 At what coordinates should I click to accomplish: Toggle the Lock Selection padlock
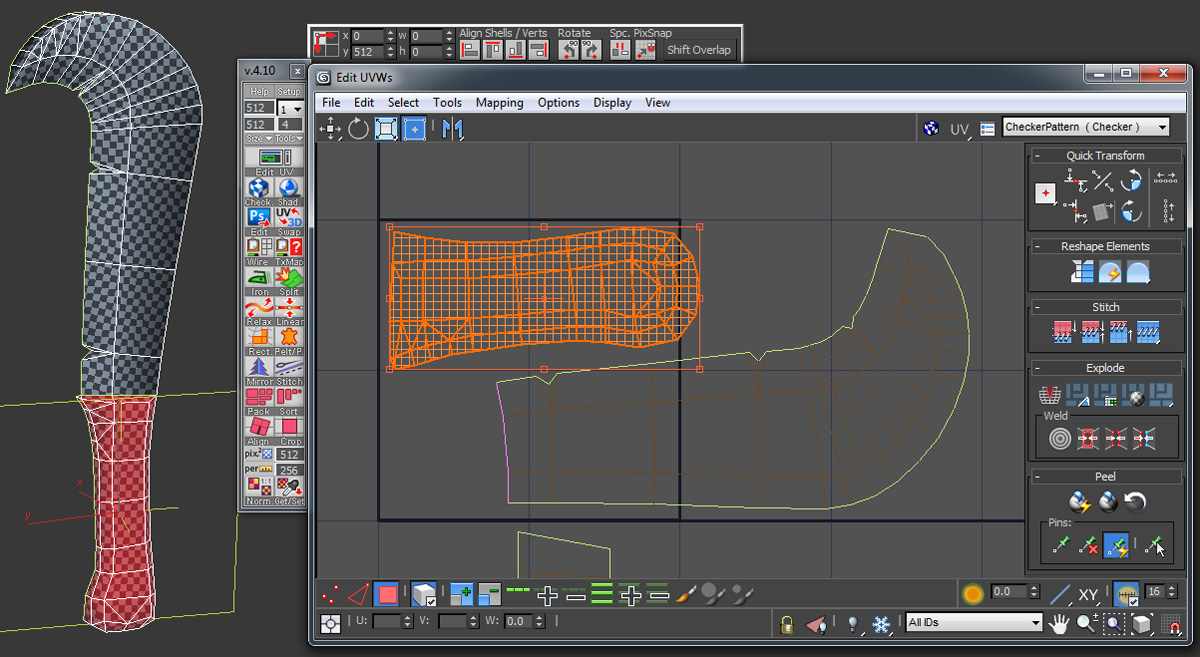(787, 624)
